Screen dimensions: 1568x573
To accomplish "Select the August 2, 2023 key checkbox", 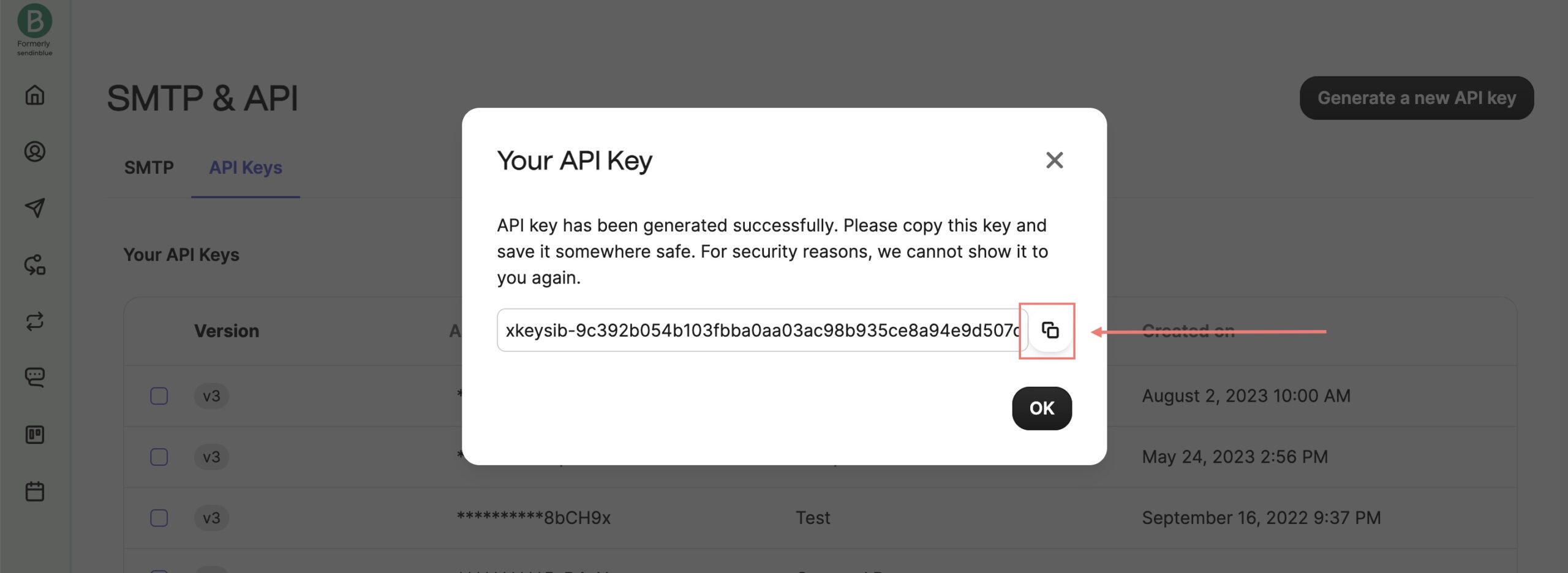I will [x=159, y=396].
